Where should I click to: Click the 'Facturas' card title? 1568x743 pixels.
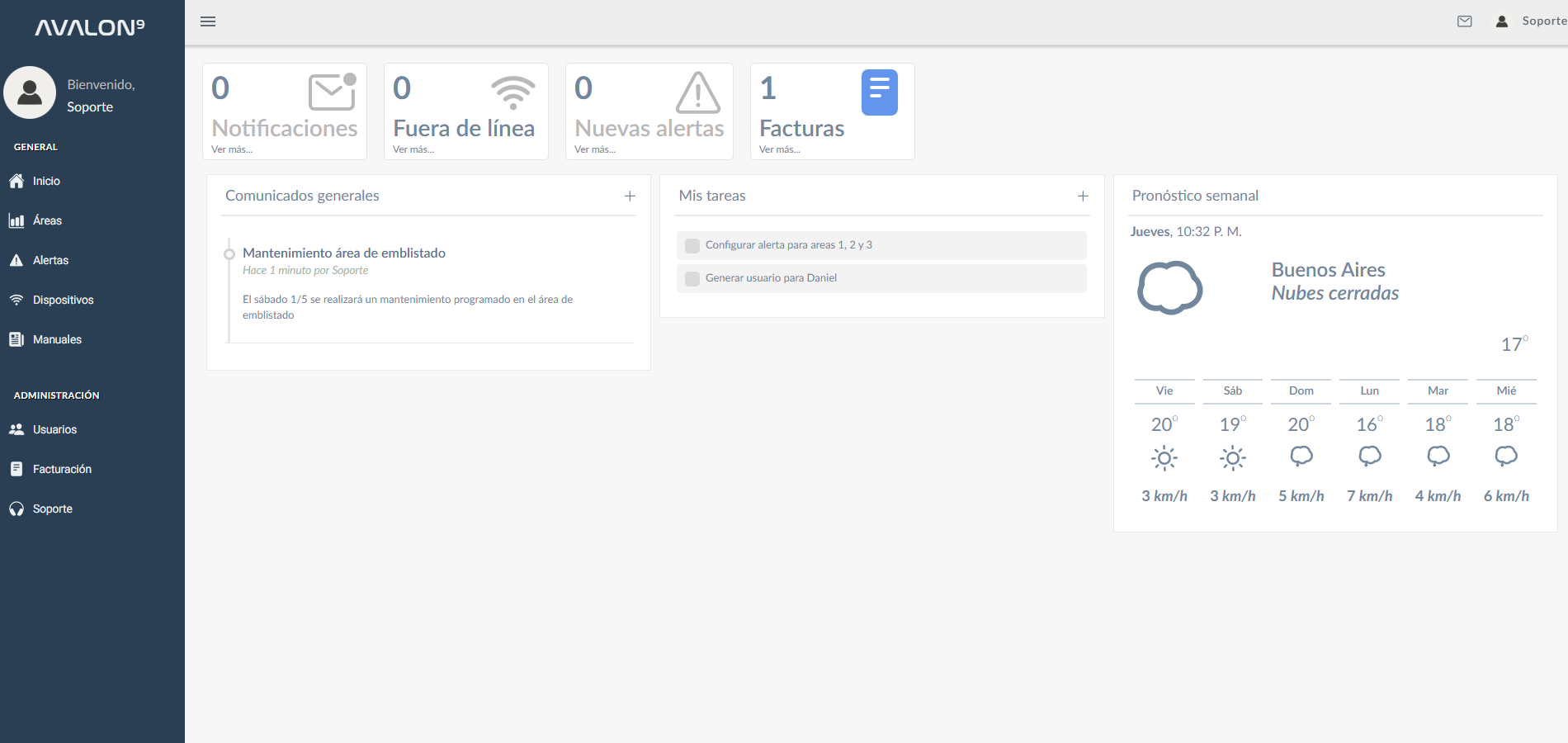point(801,128)
